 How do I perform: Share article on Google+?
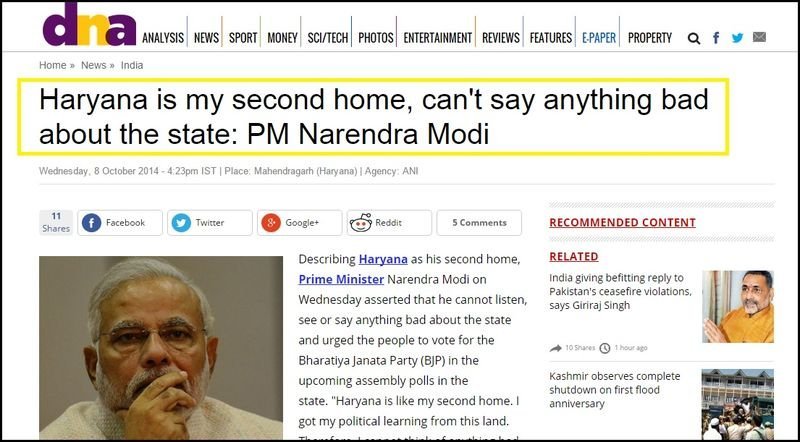tap(299, 223)
